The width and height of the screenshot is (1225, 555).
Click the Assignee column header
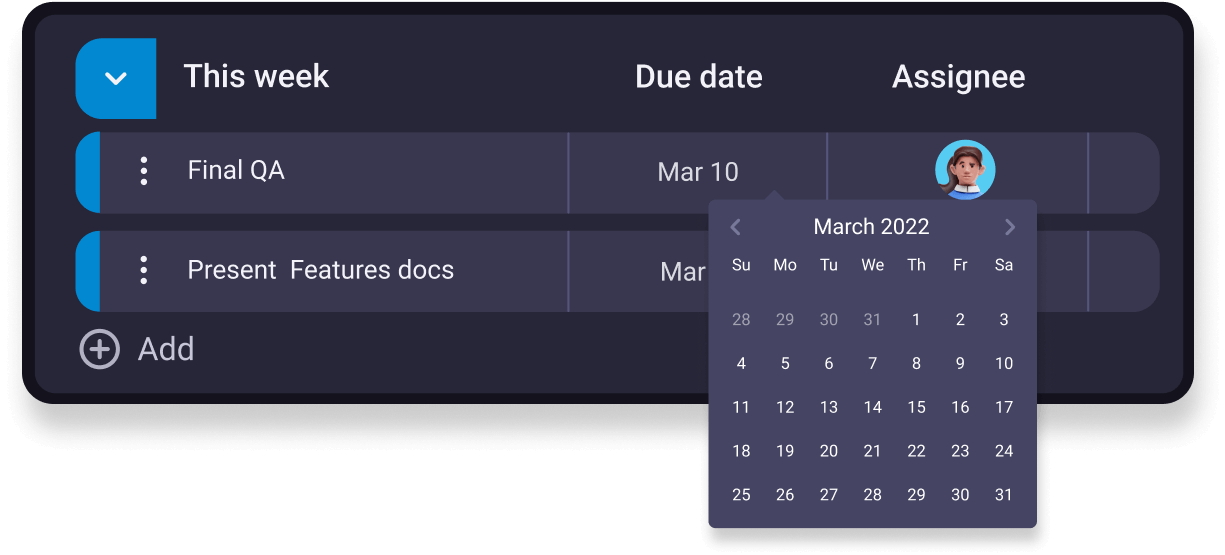tap(958, 77)
